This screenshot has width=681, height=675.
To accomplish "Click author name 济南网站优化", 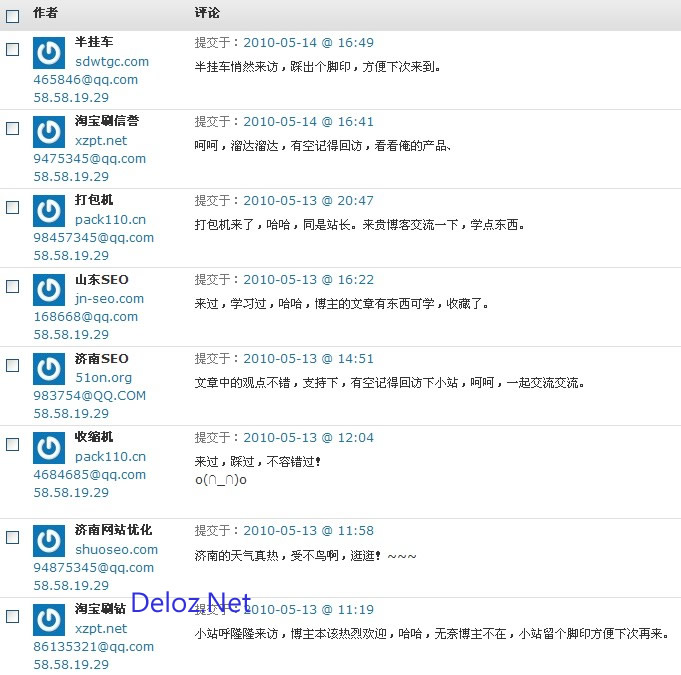I will 113,530.
